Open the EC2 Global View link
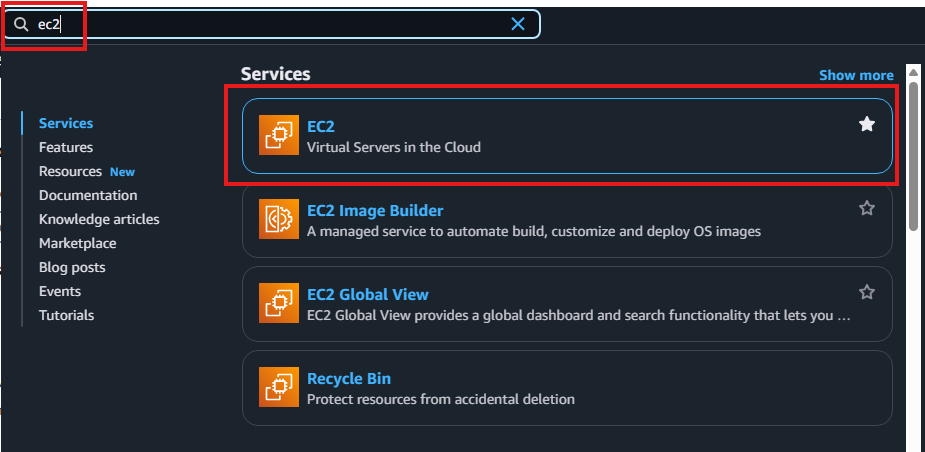Screen dimensions: 925x452 point(368,294)
